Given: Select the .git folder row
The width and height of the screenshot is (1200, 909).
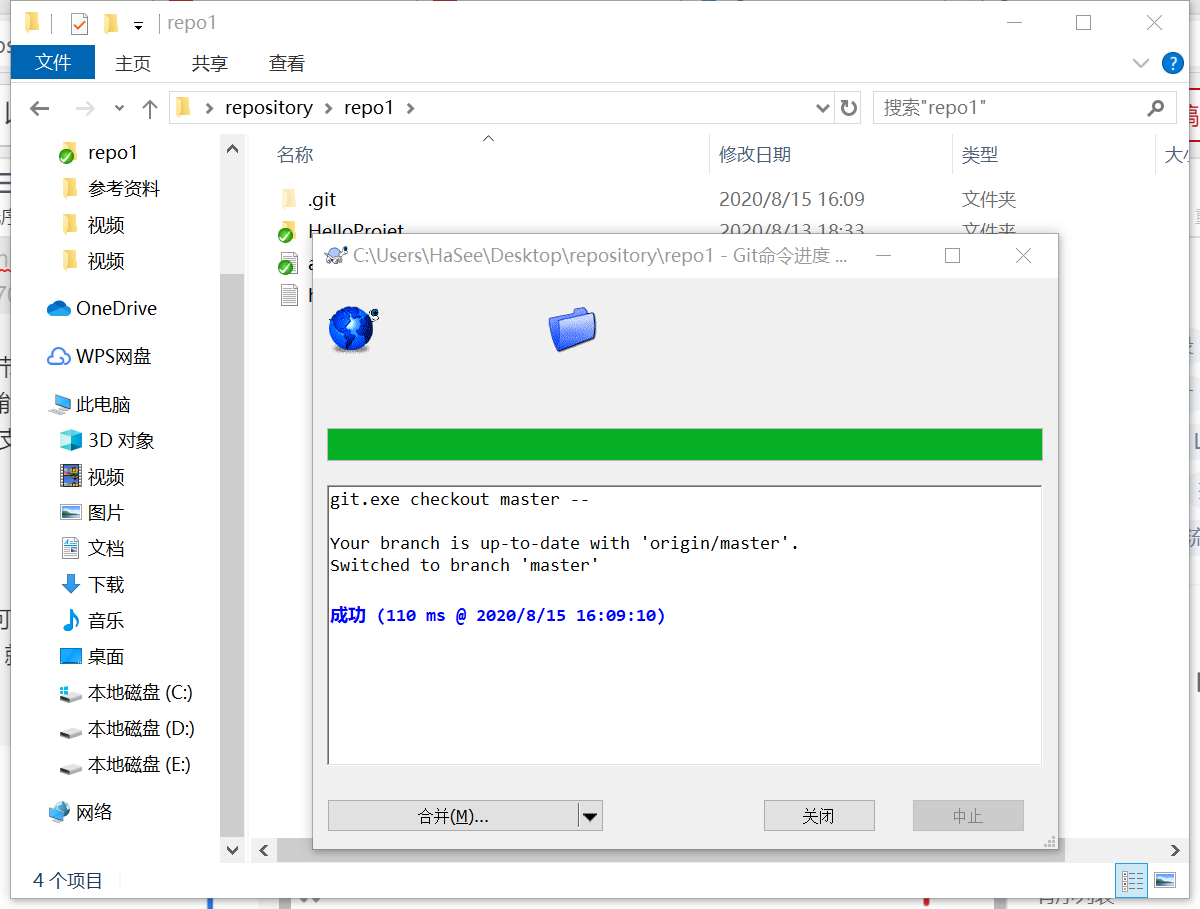Looking at the screenshot, I should (720, 199).
